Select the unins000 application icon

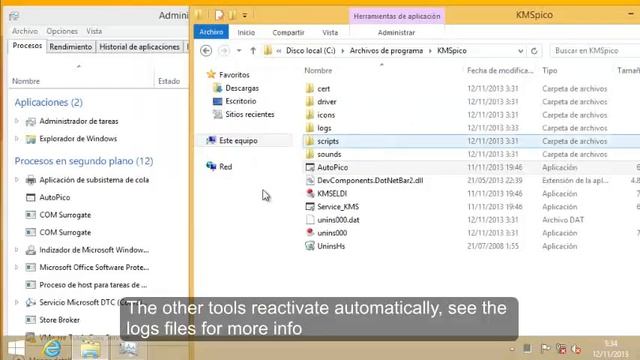click(x=310, y=233)
